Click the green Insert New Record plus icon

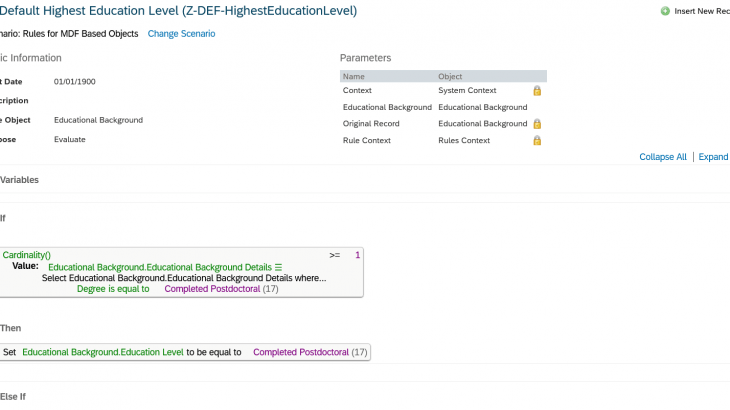(x=665, y=11)
